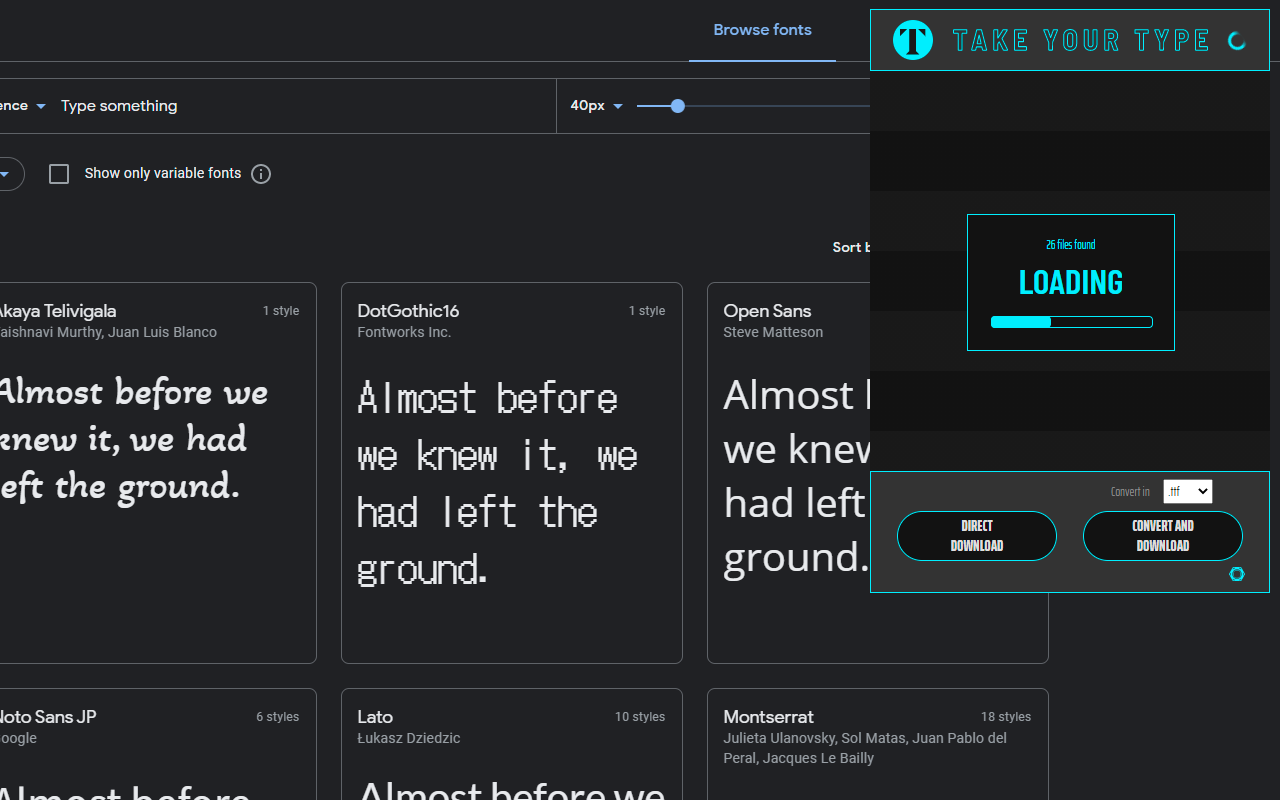The width and height of the screenshot is (1280, 800).
Task: Open the Lato font card
Action: coord(512,744)
